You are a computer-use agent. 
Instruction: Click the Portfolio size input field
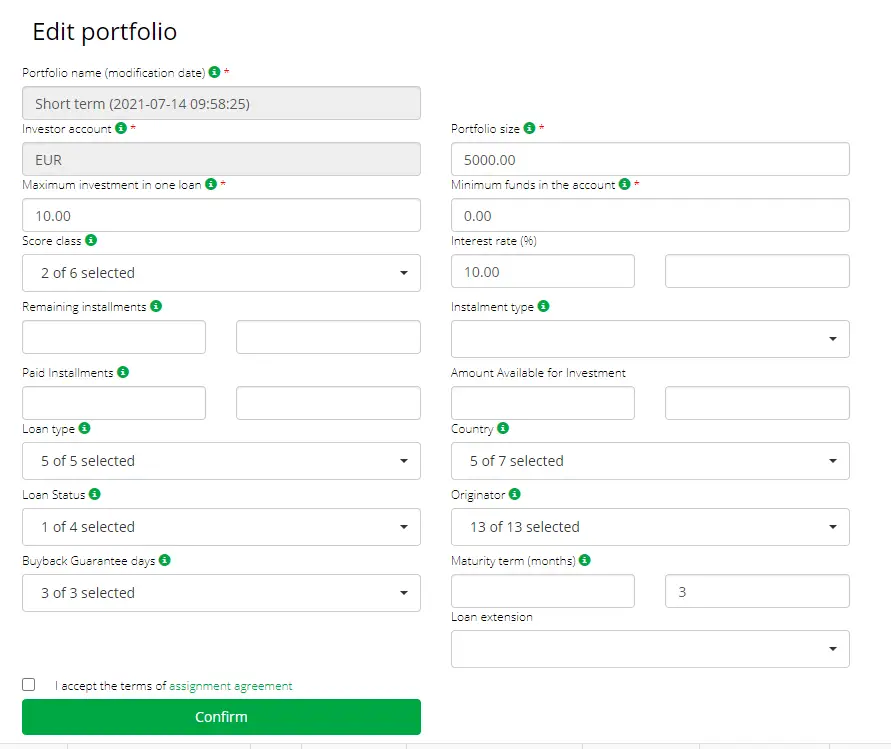pyautogui.click(x=650, y=159)
